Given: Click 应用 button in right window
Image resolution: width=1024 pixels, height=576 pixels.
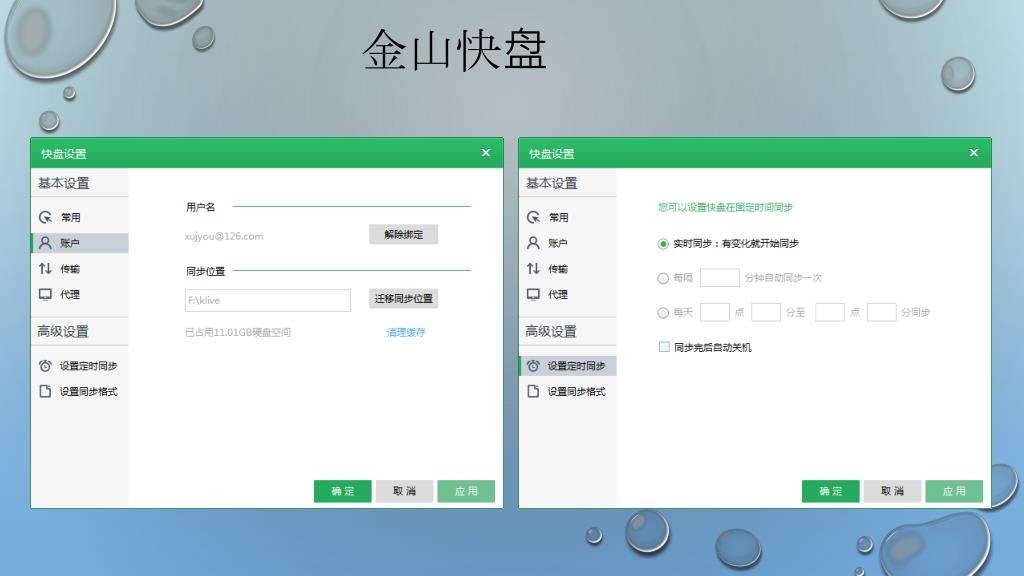Looking at the screenshot, I should pyautogui.click(x=953, y=491).
